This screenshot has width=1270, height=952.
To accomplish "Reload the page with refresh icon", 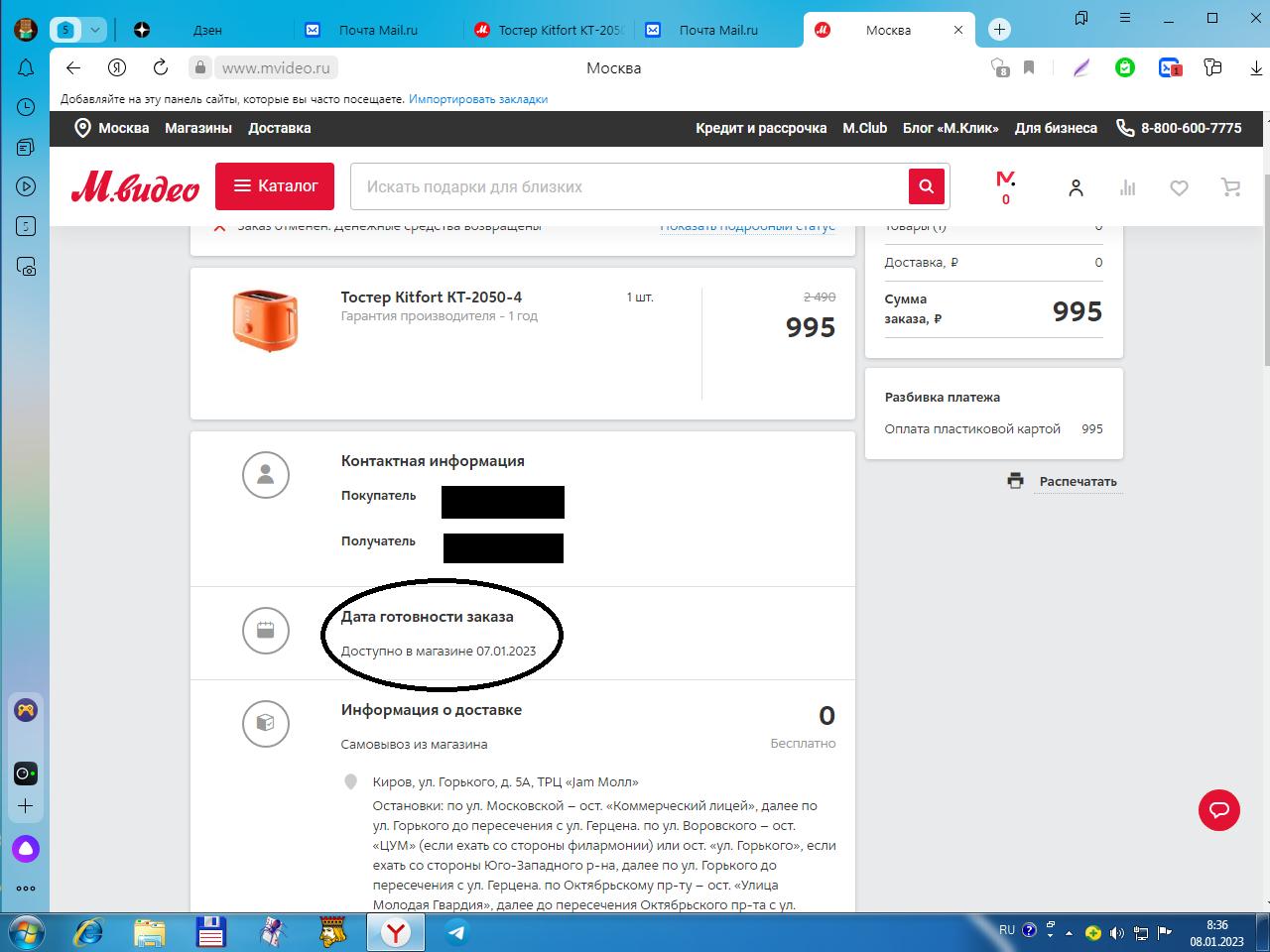I will (161, 67).
